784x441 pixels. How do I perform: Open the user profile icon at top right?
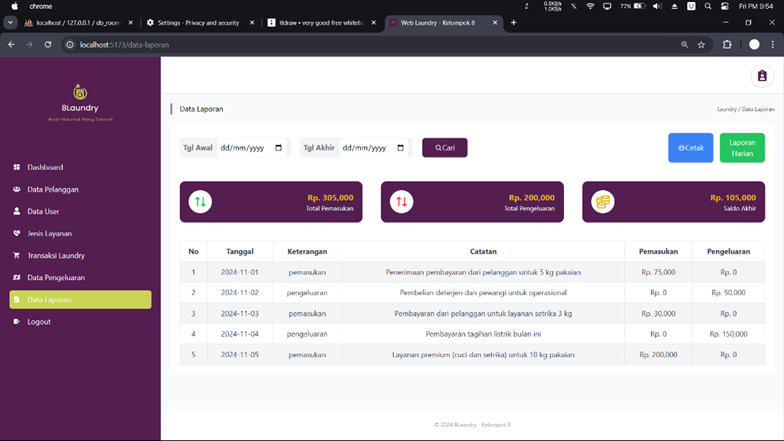coord(762,76)
